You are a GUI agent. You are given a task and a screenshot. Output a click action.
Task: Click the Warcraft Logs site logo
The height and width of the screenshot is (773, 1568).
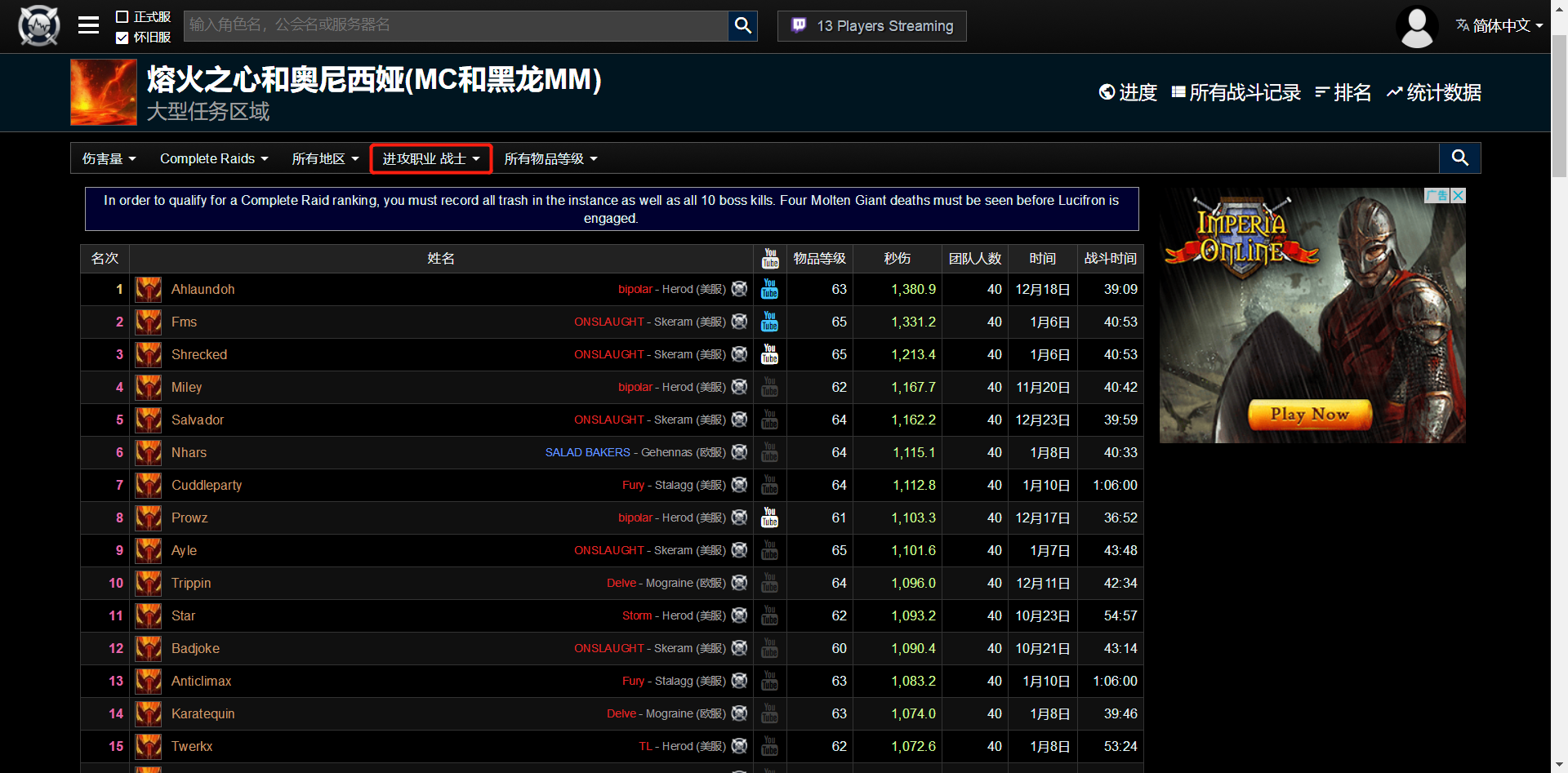tap(38, 26)
